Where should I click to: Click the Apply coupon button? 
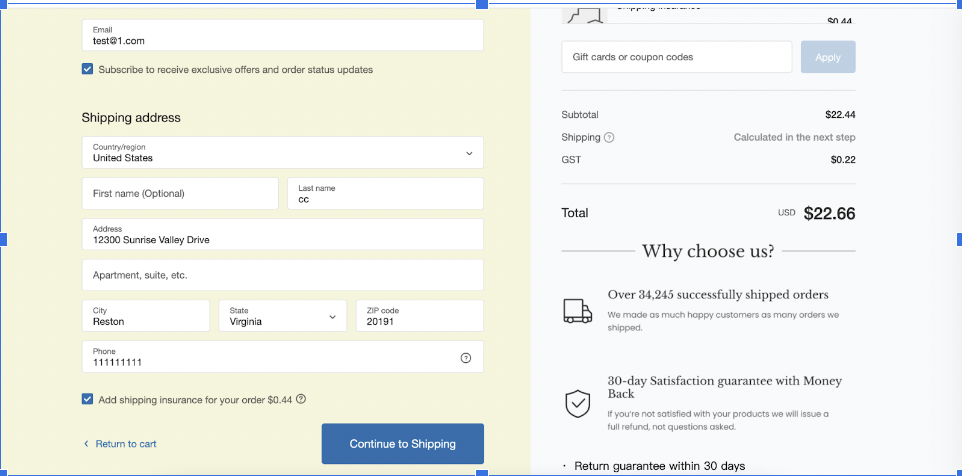pos(827,57)
